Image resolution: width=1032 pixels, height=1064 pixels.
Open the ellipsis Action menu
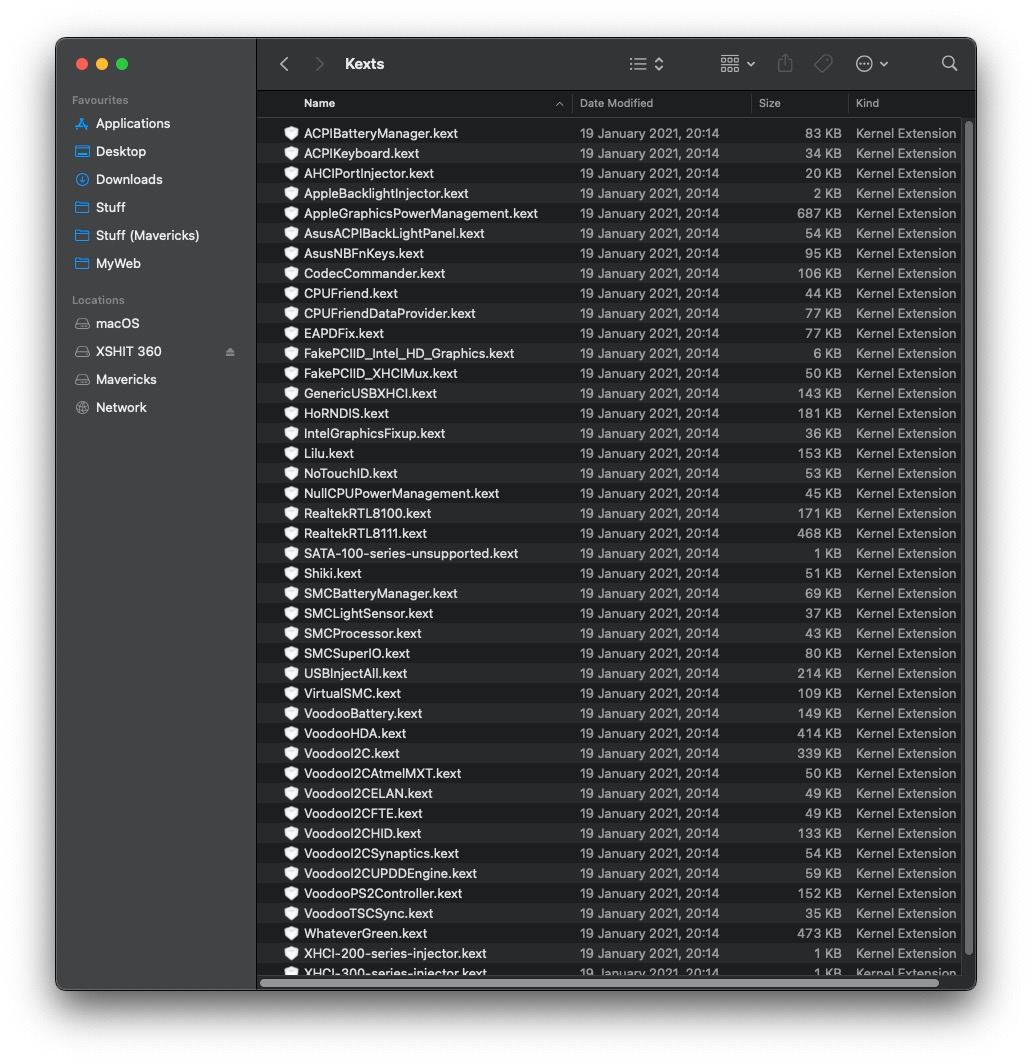871,64
